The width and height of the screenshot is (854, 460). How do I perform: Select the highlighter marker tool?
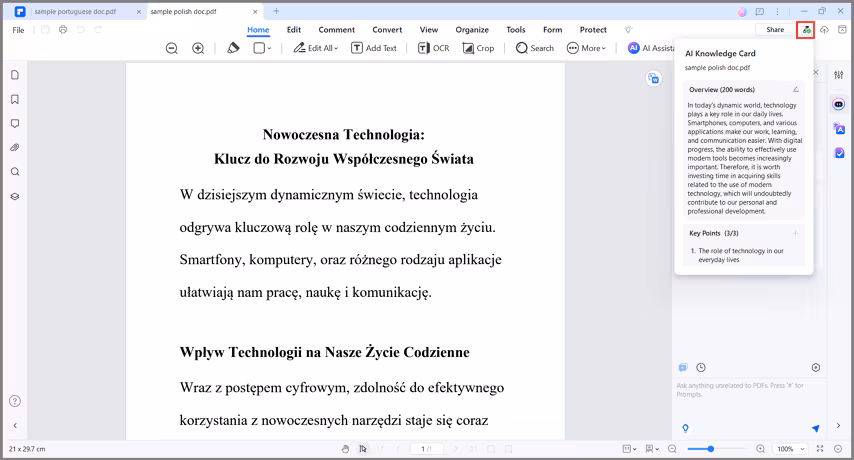(233, 48)
